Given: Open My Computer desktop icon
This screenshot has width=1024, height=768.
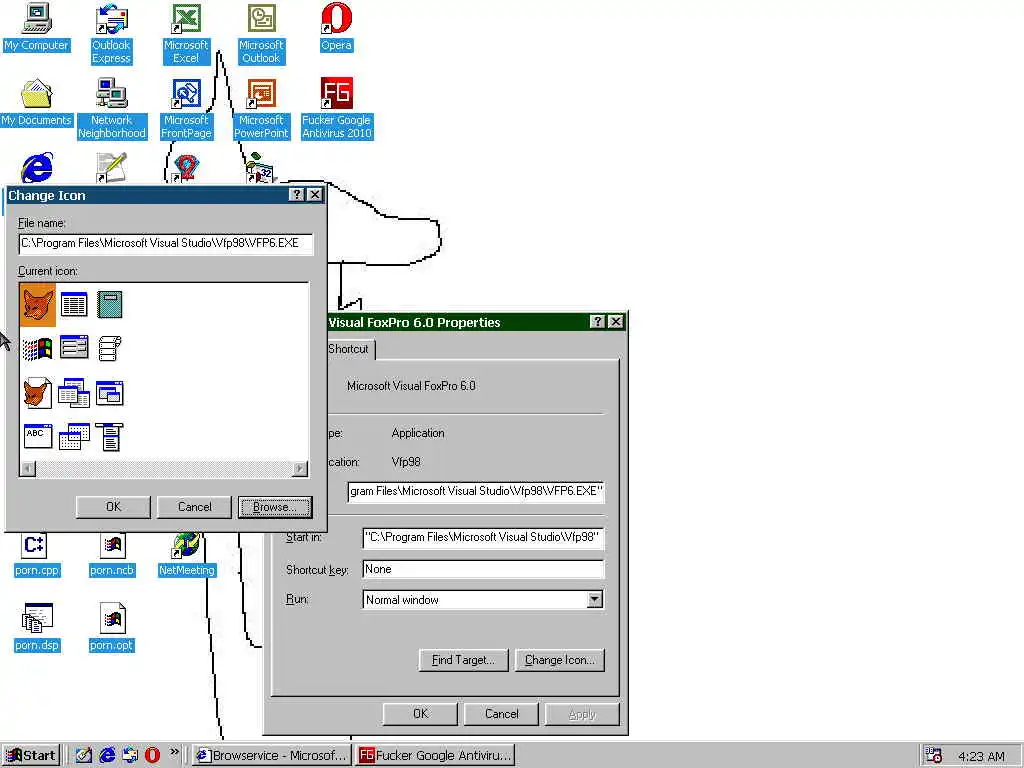Looking at the screenshot, I should pyautogui.click(x=37, y=27).
